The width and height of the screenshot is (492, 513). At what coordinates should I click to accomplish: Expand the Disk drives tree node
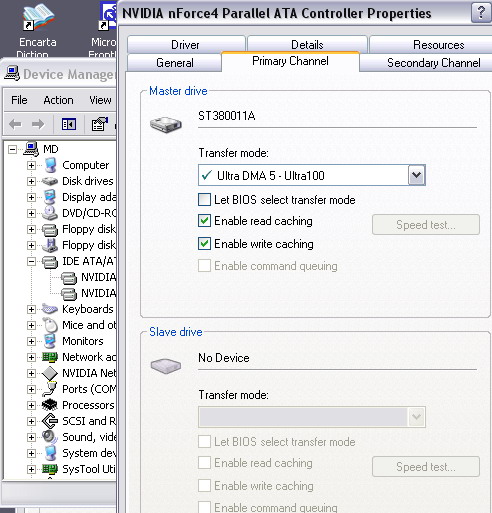point(31,181)
